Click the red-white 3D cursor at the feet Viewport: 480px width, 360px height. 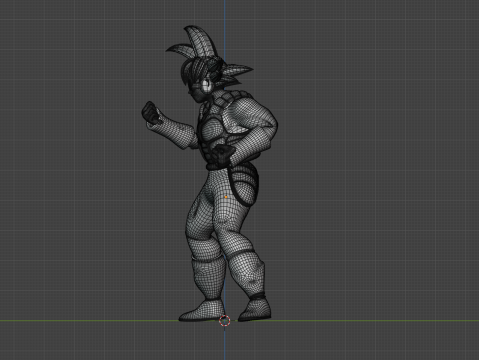pos(225,321)
